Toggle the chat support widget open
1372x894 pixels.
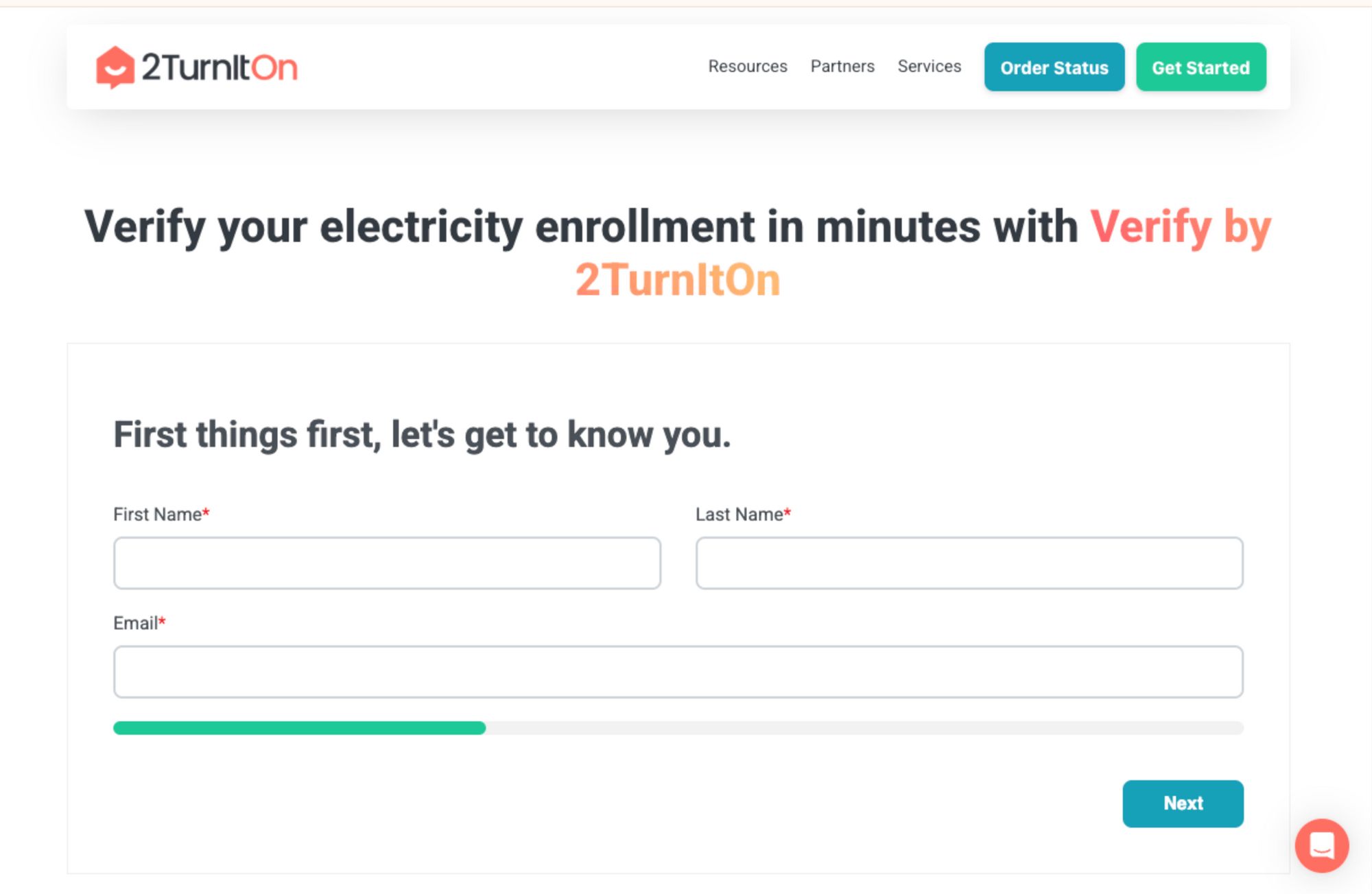1324,846
